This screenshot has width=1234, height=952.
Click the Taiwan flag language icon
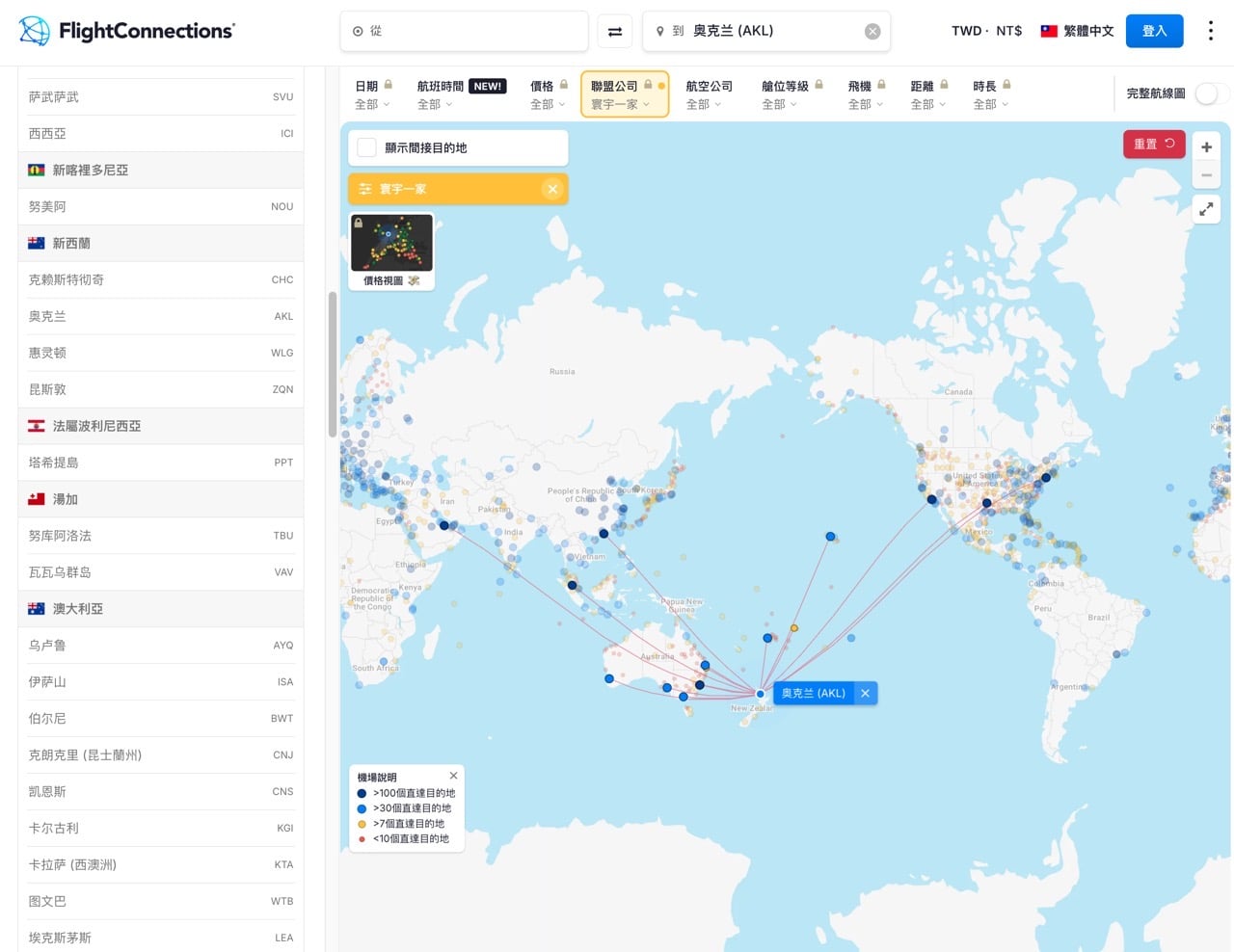(x=1049, y=31)
